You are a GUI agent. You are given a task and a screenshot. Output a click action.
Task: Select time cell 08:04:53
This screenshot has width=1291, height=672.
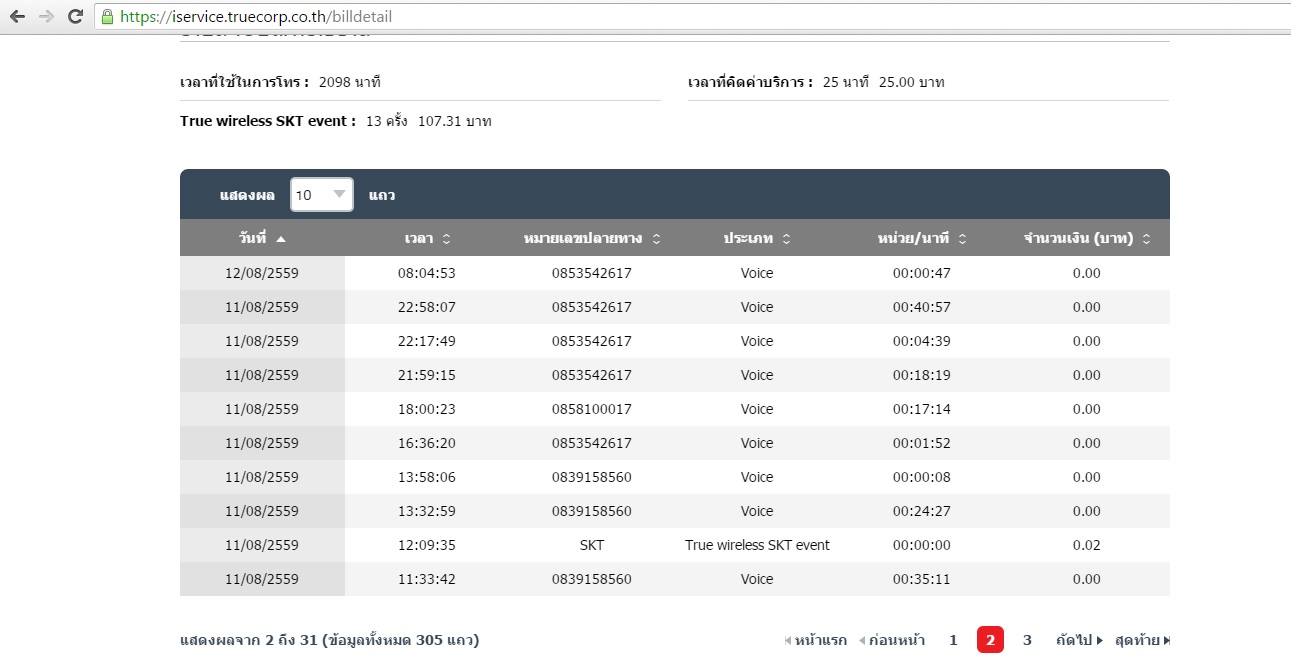click(x=427, y=273)
